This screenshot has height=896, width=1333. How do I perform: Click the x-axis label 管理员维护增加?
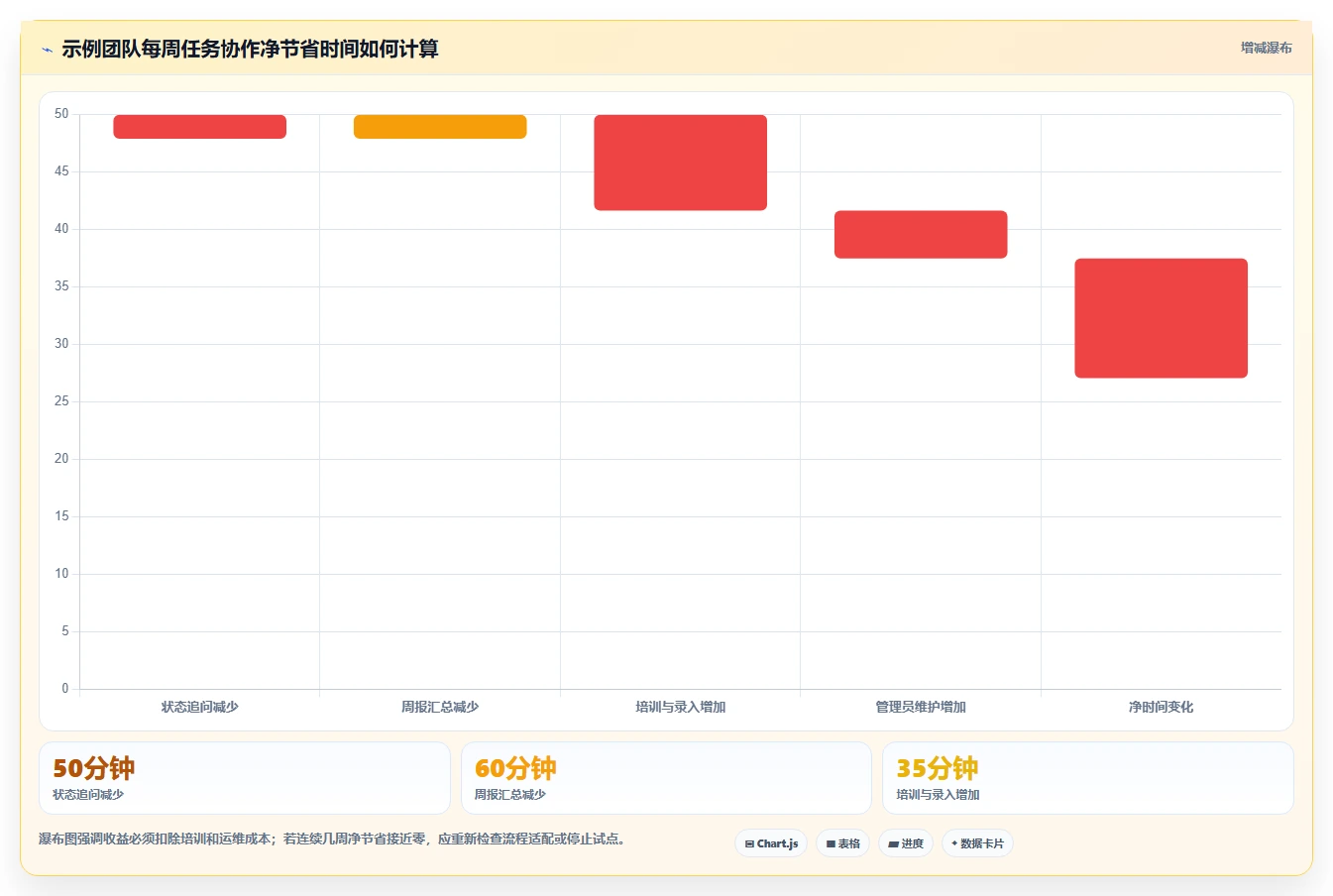coord(921,707)
